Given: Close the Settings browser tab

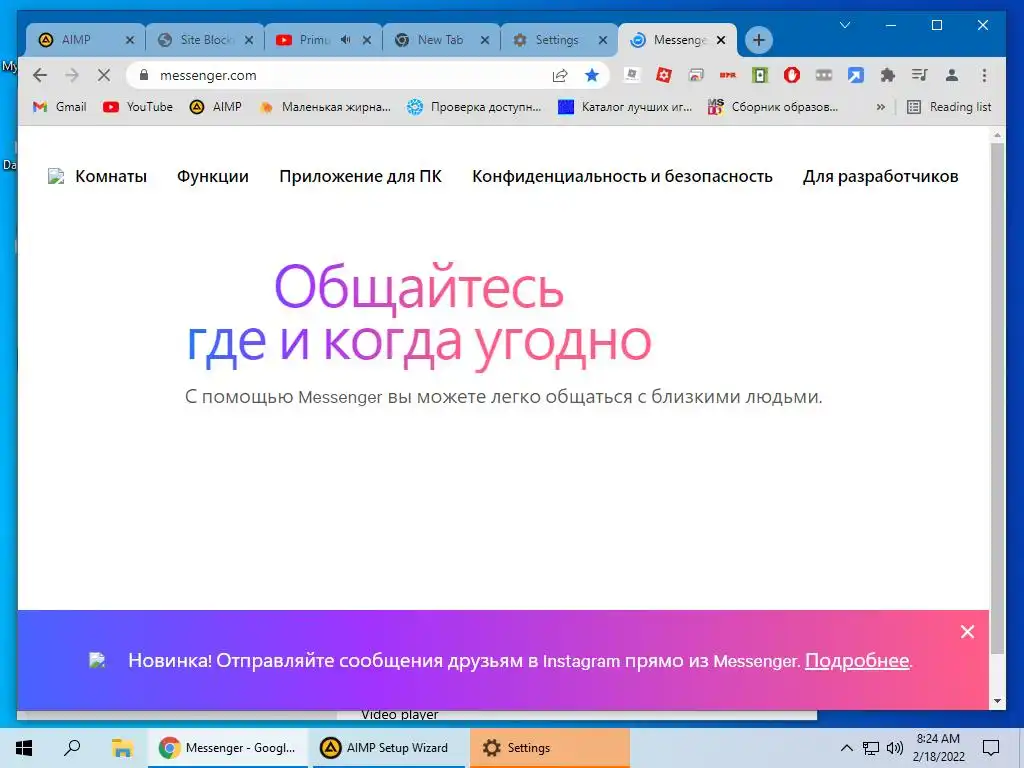Looking at the screenshot, I should click(x=603, y=40).
